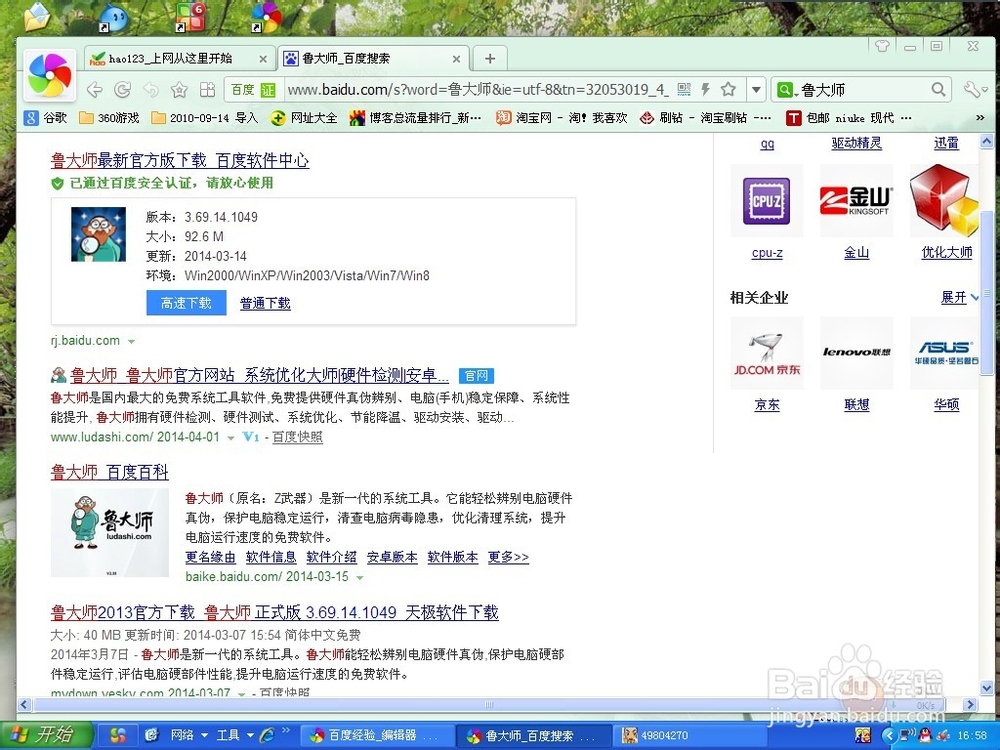The width and height of the screenshot is (1000, 750).
Task: Click the 开始 Start button
Action: pos(46,735)
